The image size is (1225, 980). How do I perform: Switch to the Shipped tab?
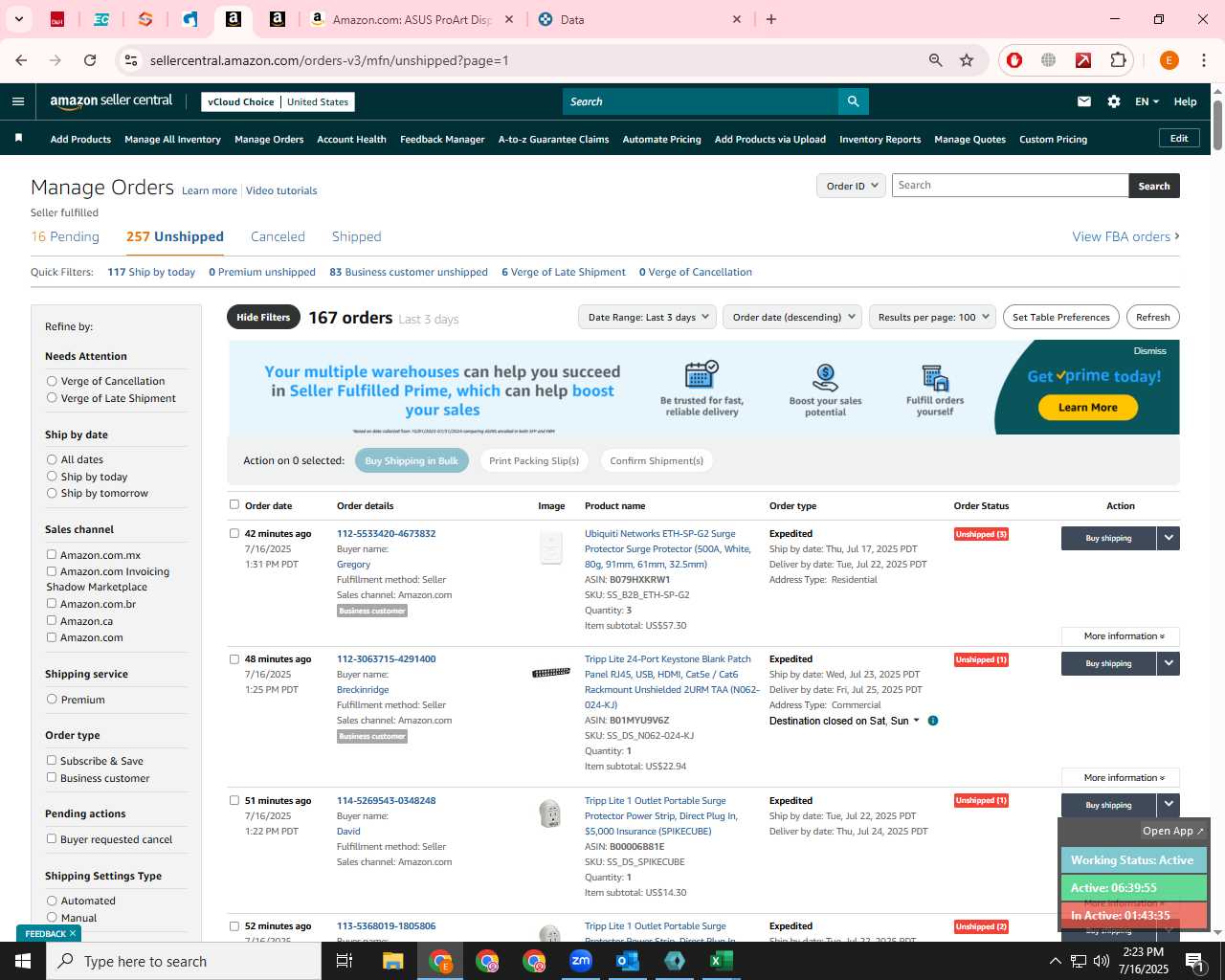(x=357, y=236)
